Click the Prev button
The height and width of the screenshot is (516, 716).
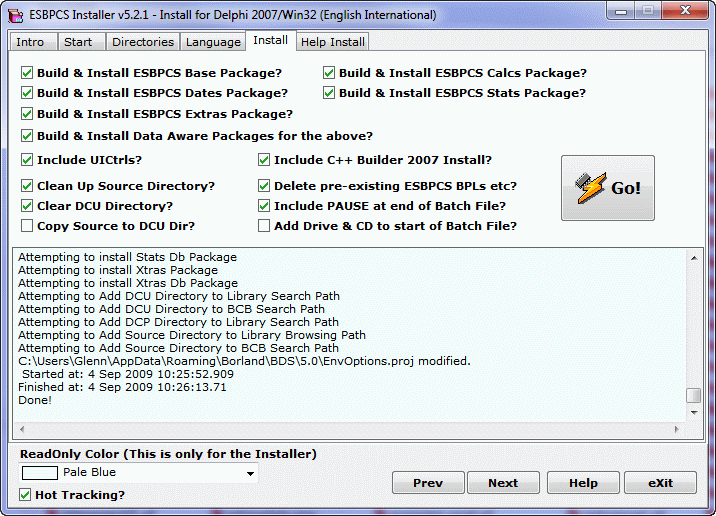pyautogui.click(x=428, y=483)
